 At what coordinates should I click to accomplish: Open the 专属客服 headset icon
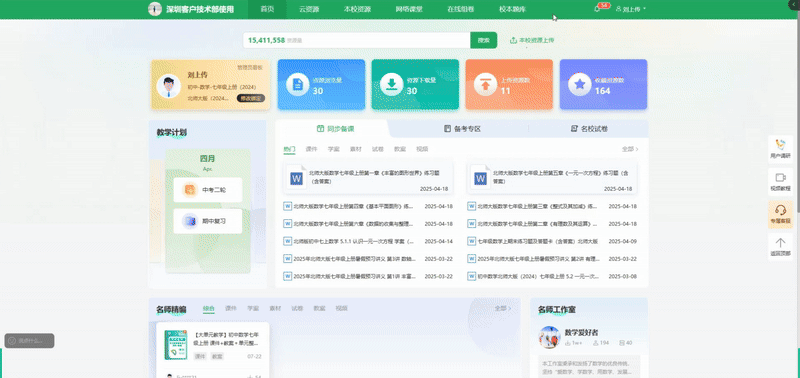(x=780, y=210)
